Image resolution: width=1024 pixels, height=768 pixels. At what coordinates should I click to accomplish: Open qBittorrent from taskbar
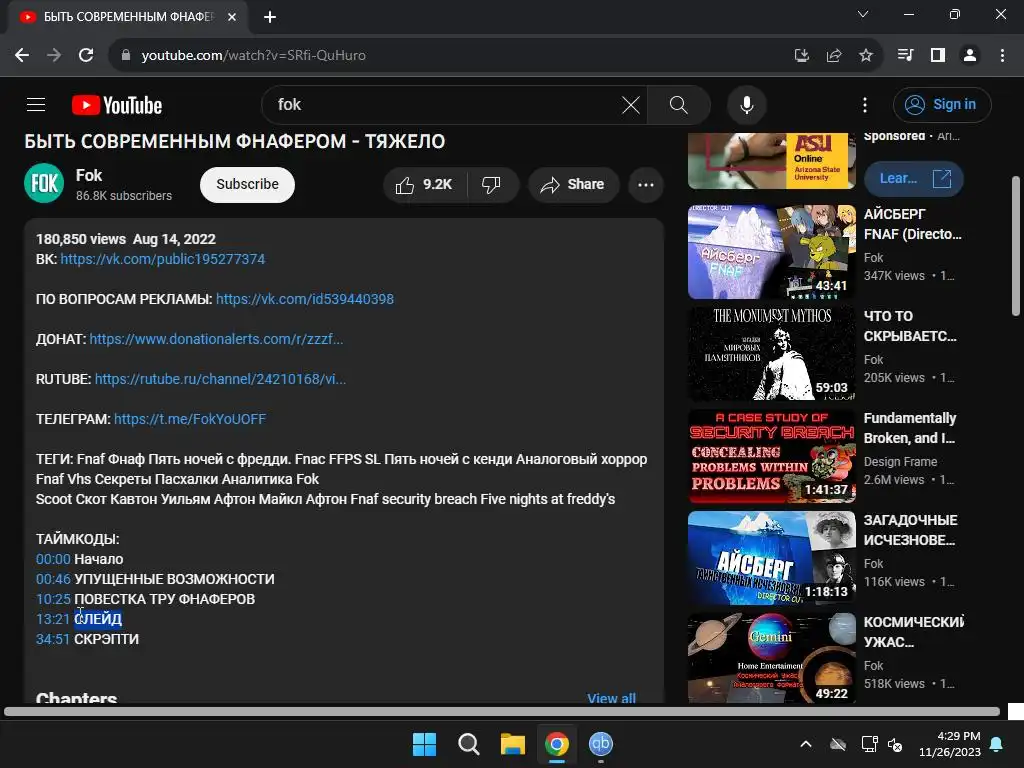[601, 744]
